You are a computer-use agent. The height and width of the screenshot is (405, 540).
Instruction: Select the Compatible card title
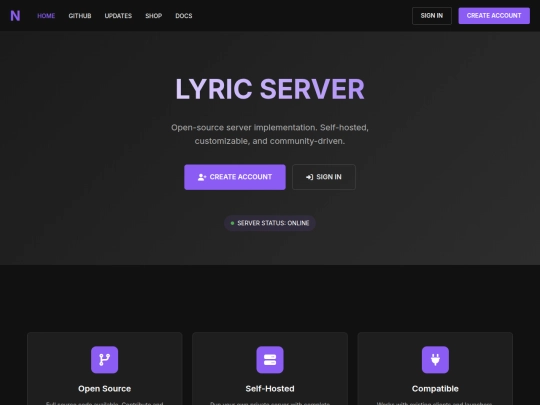coord(435,388)
